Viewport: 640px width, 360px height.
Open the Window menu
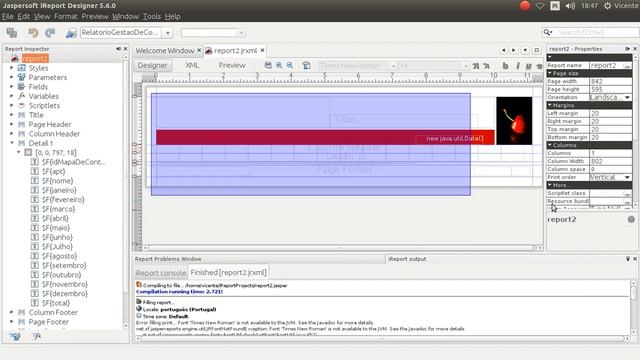click(x=125, y=16)
